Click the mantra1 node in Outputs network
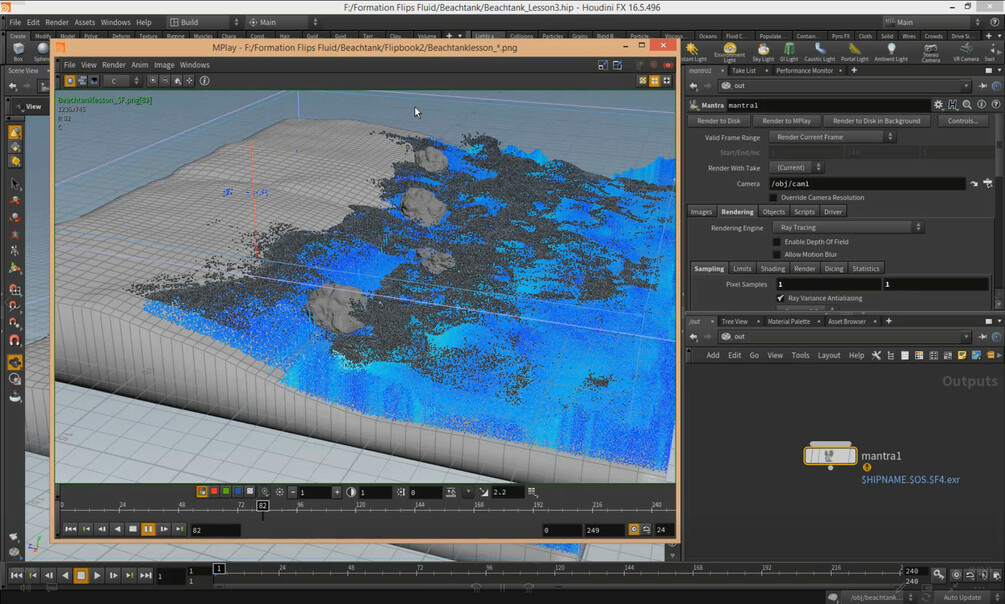 pyautogui.click(x=830, y=457)
